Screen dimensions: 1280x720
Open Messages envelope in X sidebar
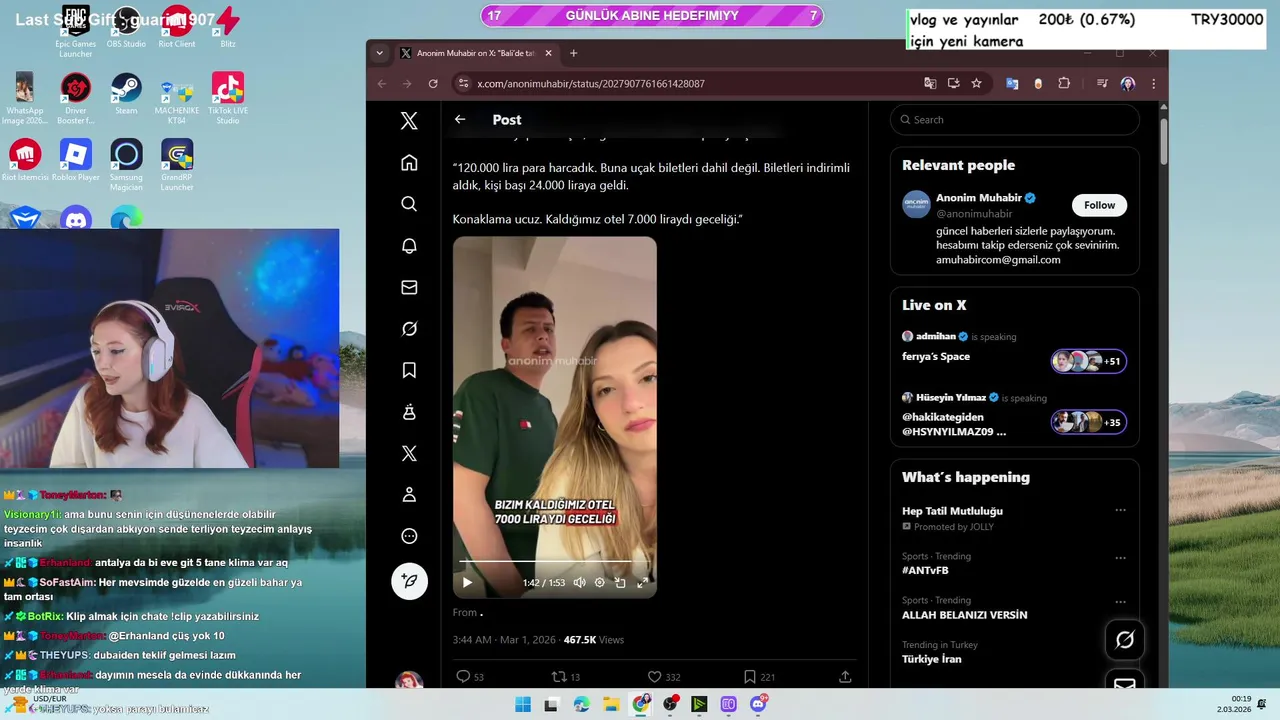click(409, 287)
